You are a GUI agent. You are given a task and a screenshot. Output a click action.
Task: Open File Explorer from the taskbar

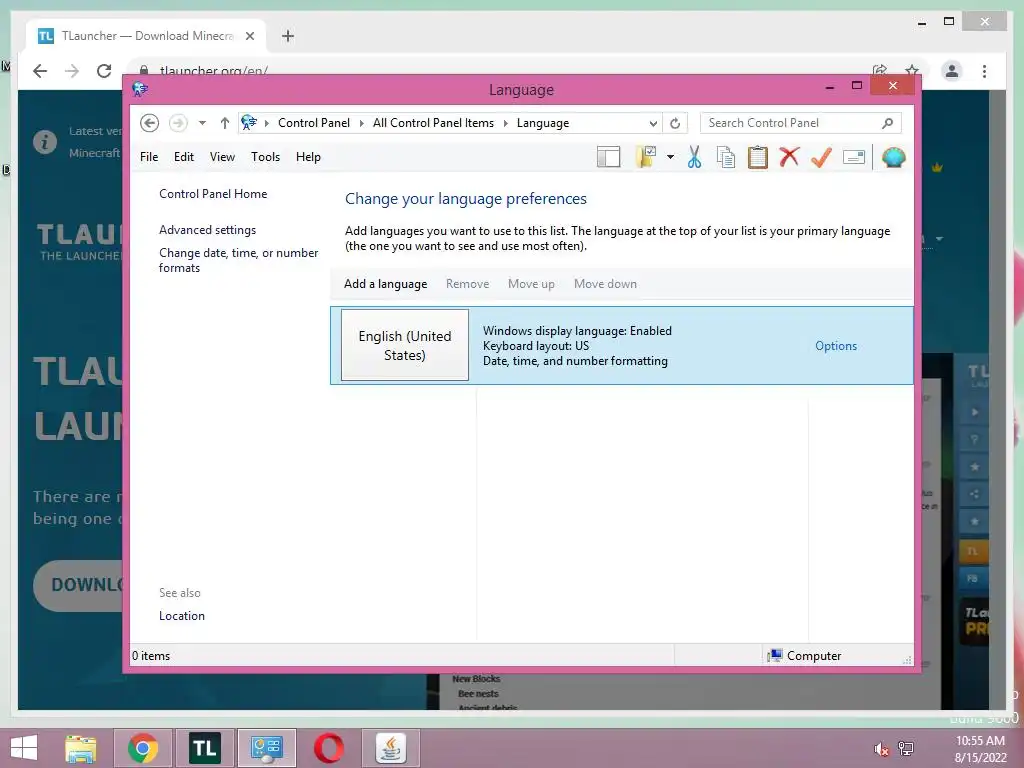point(81,748)
